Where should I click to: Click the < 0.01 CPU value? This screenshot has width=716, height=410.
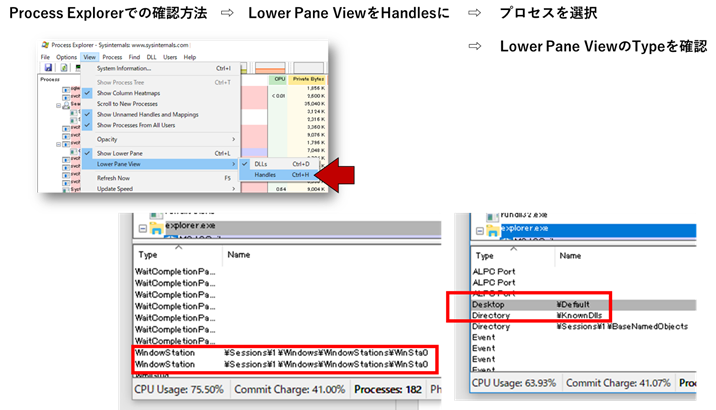point(278,96)
